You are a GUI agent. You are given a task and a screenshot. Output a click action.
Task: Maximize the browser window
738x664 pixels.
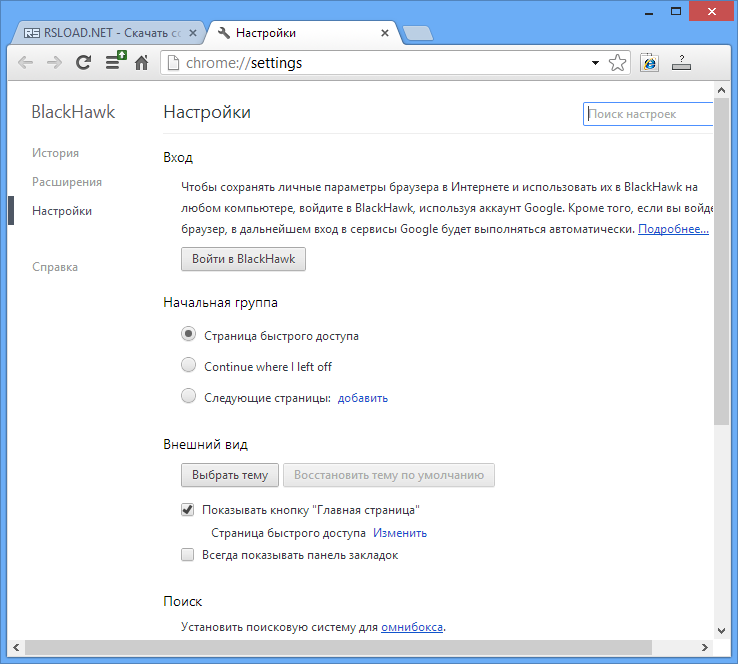coord(676,11)
